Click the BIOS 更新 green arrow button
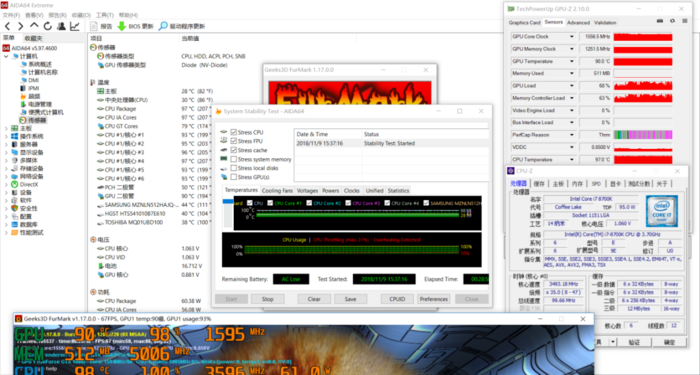This screenshot has height=375, width=700. [x=135, y=26]
